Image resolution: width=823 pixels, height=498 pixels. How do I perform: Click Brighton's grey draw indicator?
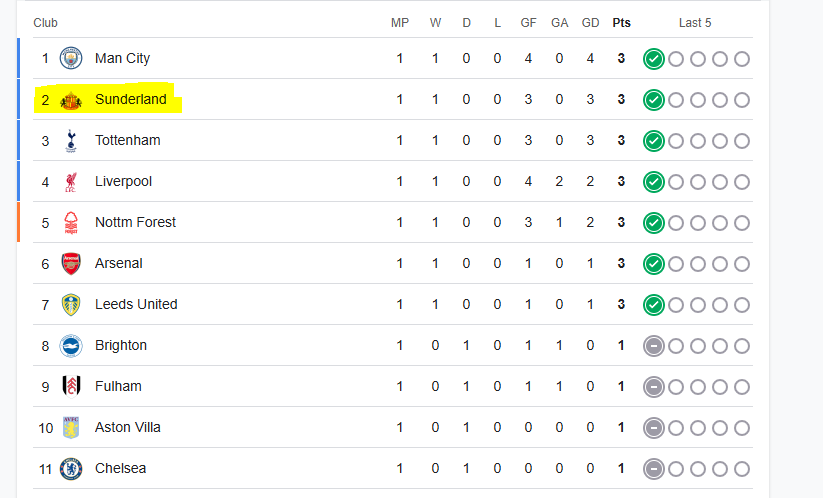pyautogui.click(x=653, y=346)
